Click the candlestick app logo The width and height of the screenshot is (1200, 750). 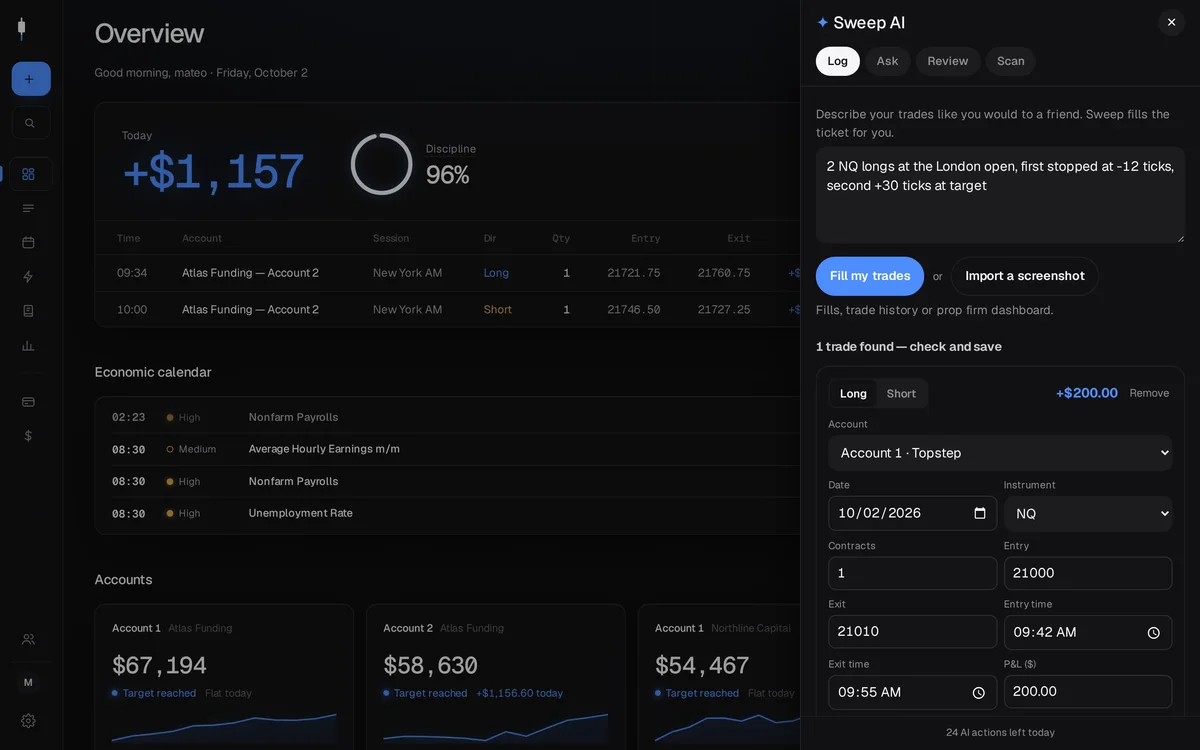21,28
